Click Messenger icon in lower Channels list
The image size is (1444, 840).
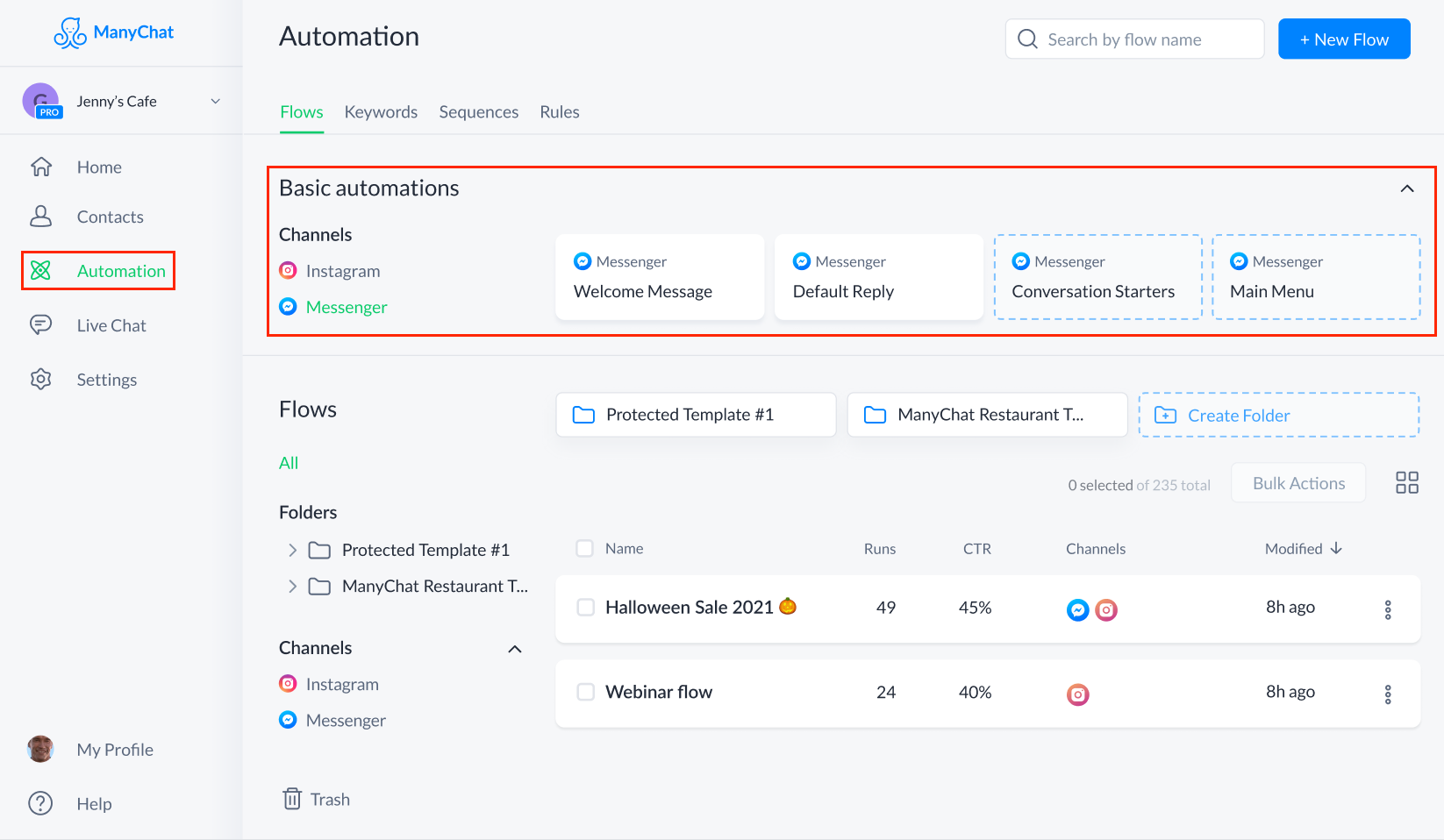coord(288,719)
